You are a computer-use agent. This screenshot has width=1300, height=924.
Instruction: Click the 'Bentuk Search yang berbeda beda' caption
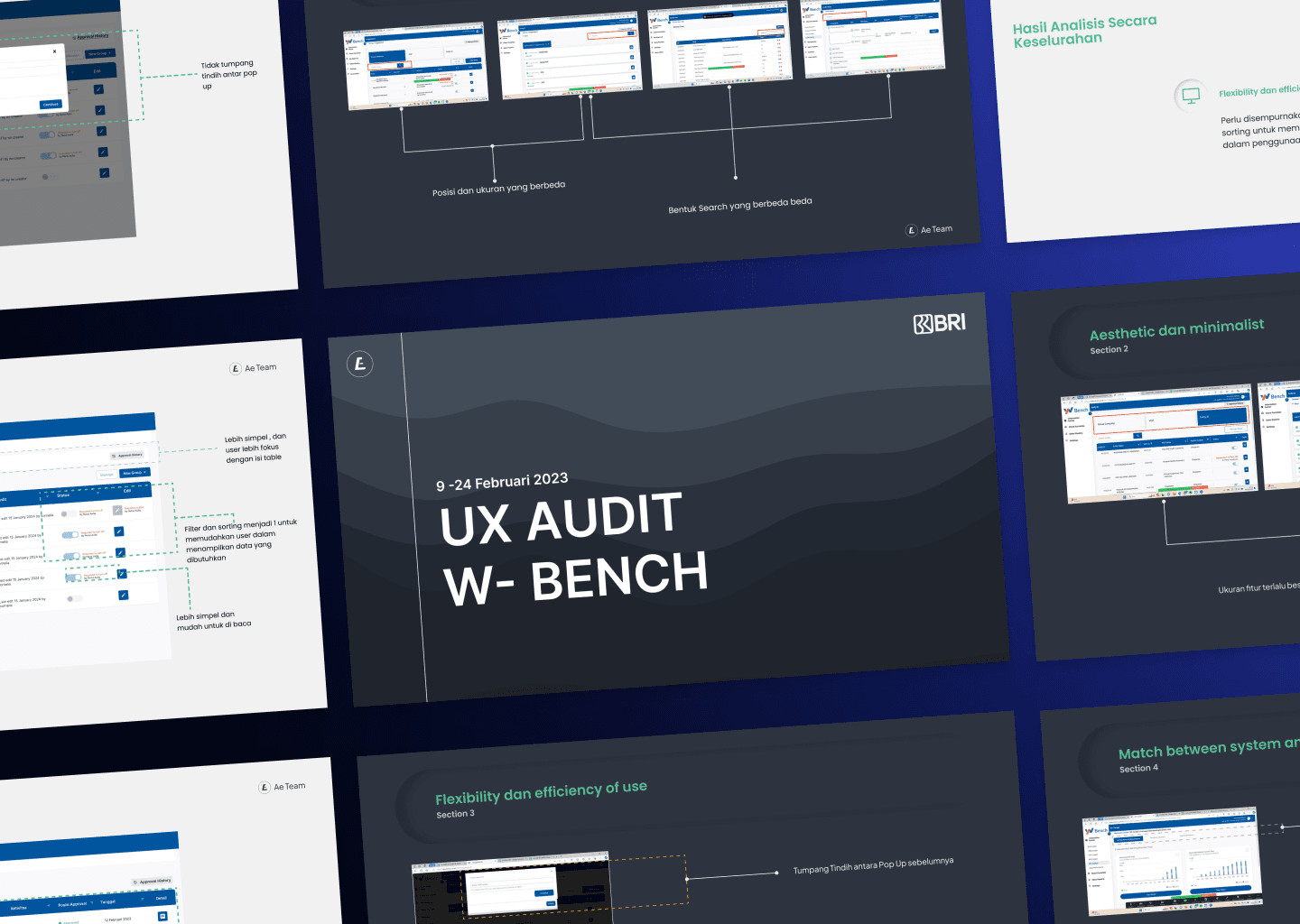point(740,205)
